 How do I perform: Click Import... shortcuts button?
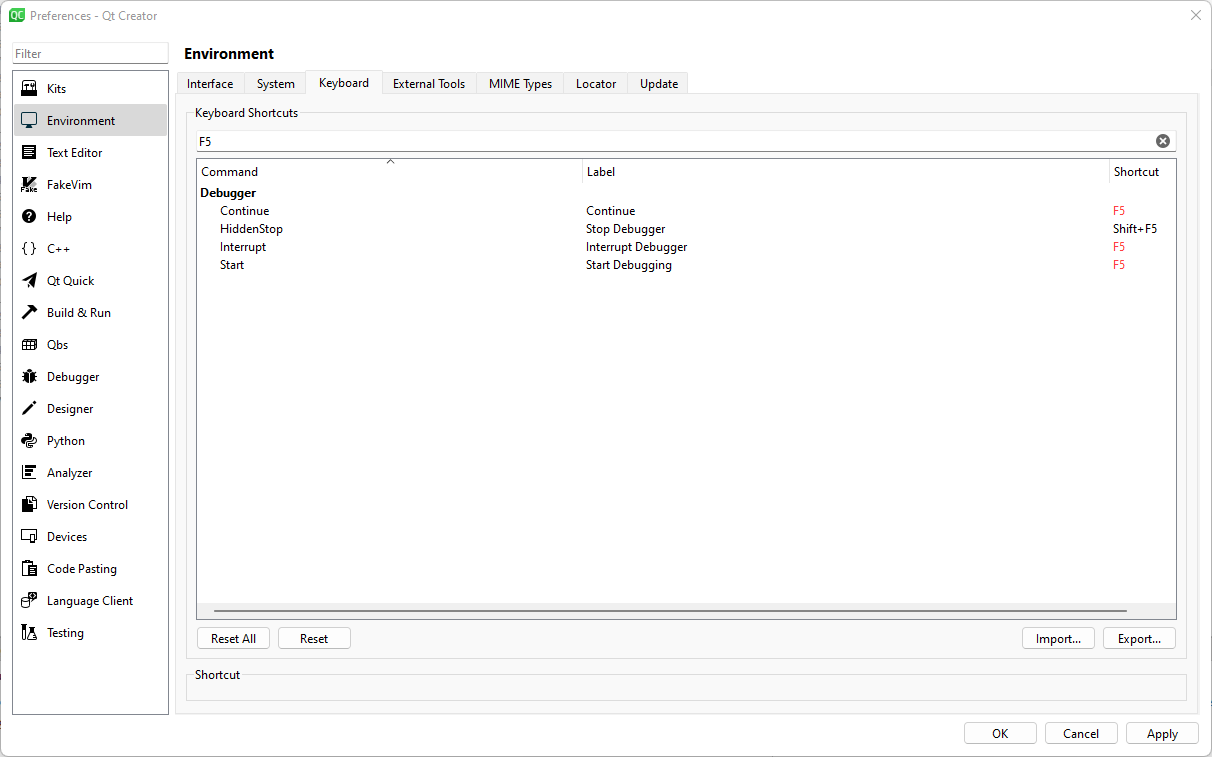pyautogui.click(x=1059, y=639)
